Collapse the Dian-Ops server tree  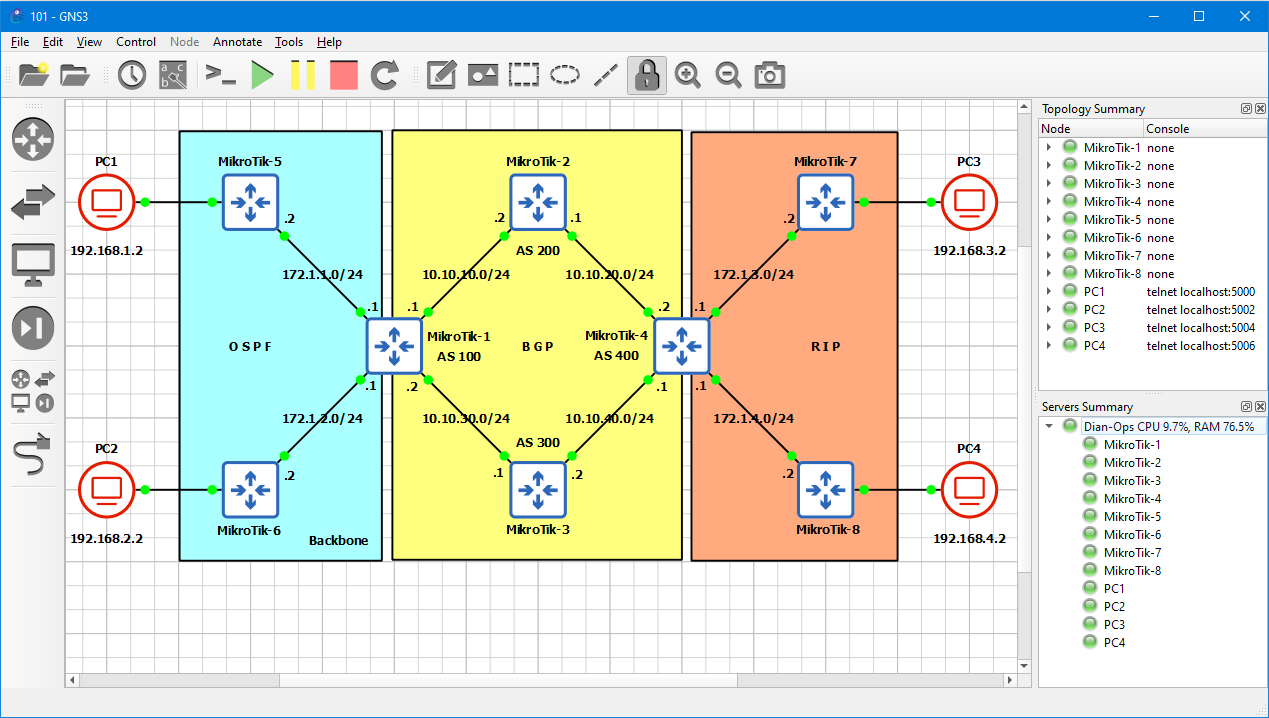pos(1048,426)
